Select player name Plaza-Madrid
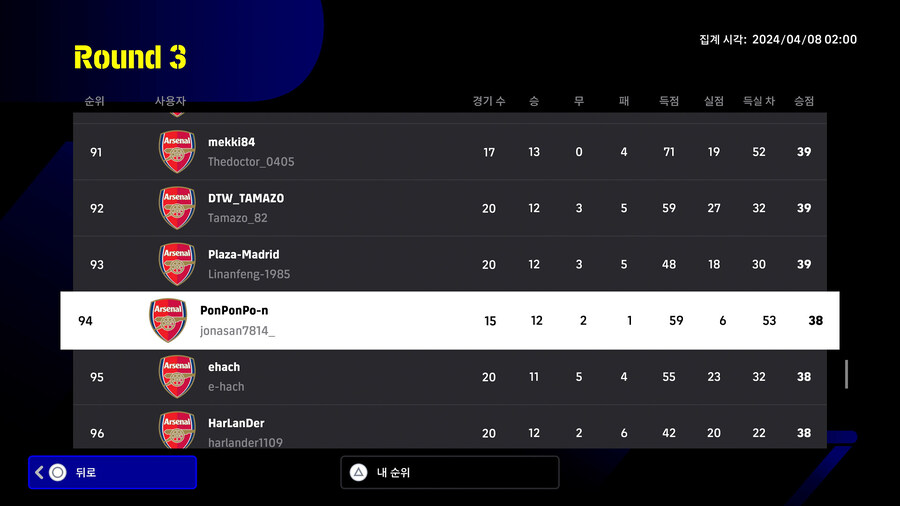Screen dimensions: 900x506 point(243,255)
